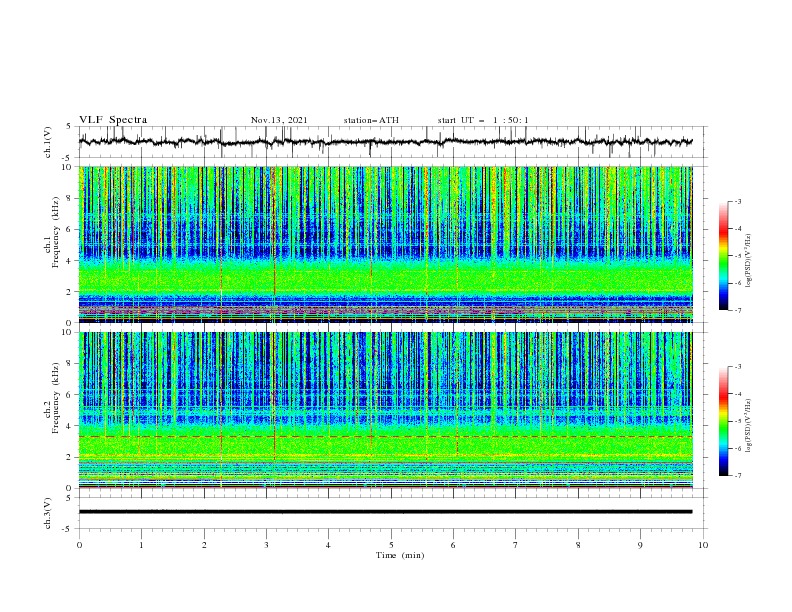Click the "start UT = 1 : 50: 1" text
This screenshot has height=612, width=792.
[x=483, y=120]
